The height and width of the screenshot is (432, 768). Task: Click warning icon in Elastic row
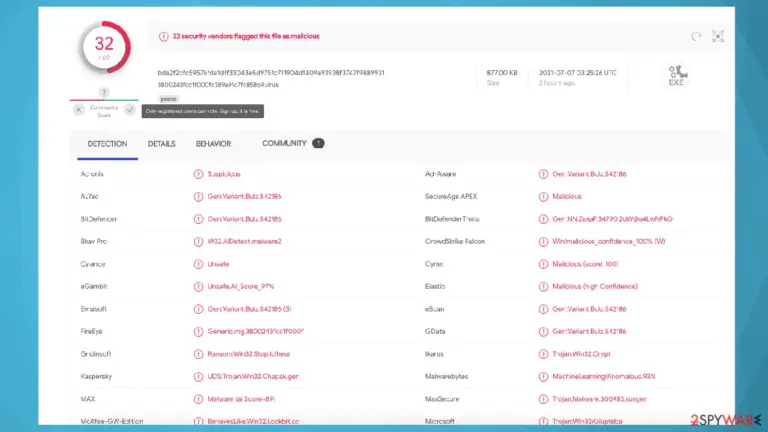click(x=543, y=287)
